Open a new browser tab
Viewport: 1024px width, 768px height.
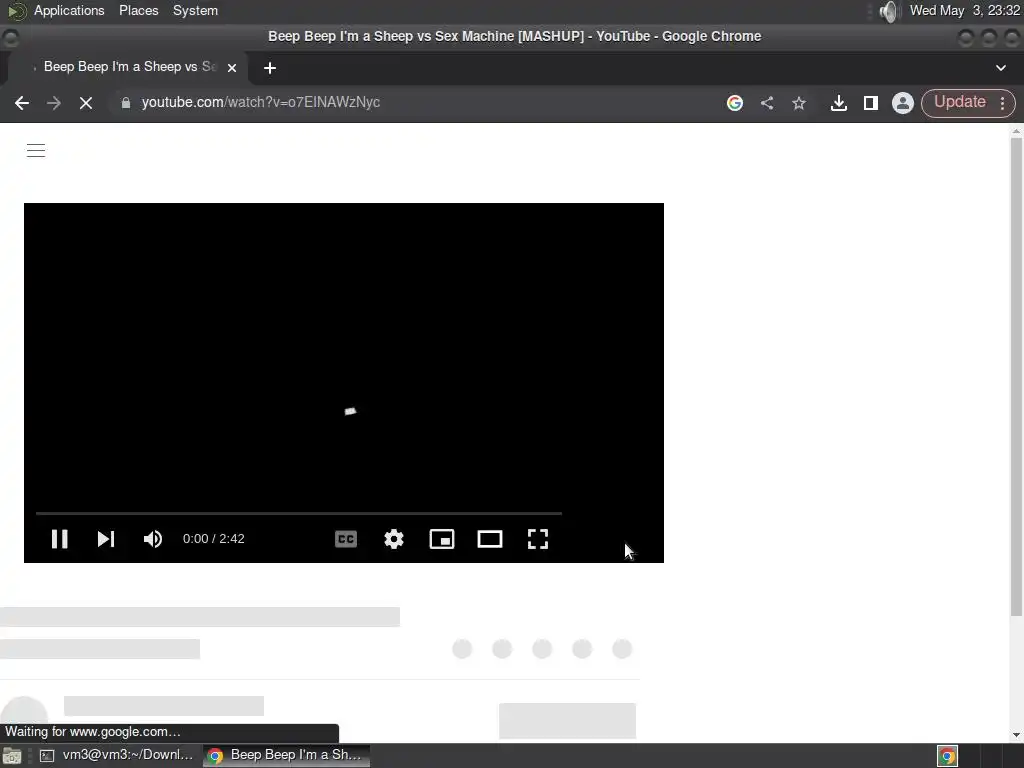270,67
